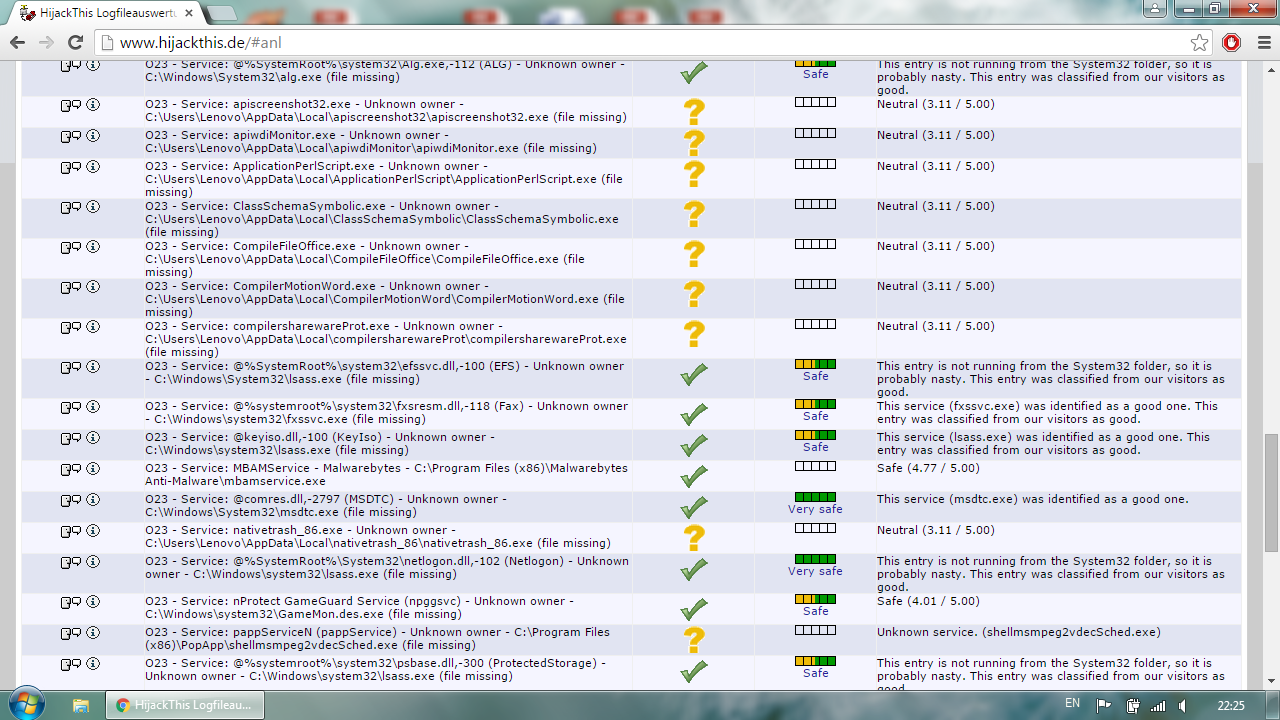Click the text "Safe (4.77 / 5.00)"
The image size is (1280, 720).
click(928, 468)
